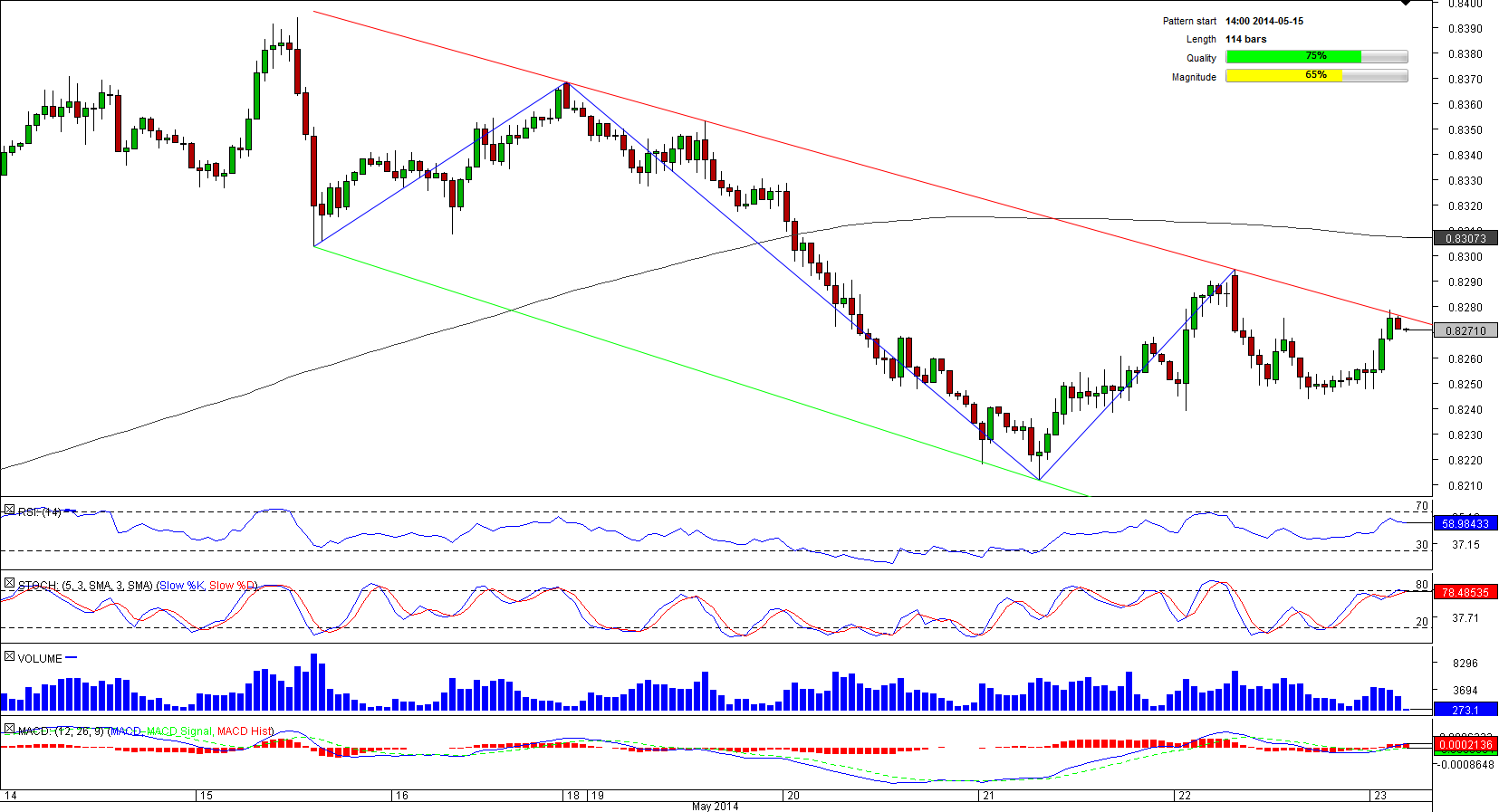Click the -0.0008648 MACD axis value
Screen dimensions: 1499x812
[1465, 765]
